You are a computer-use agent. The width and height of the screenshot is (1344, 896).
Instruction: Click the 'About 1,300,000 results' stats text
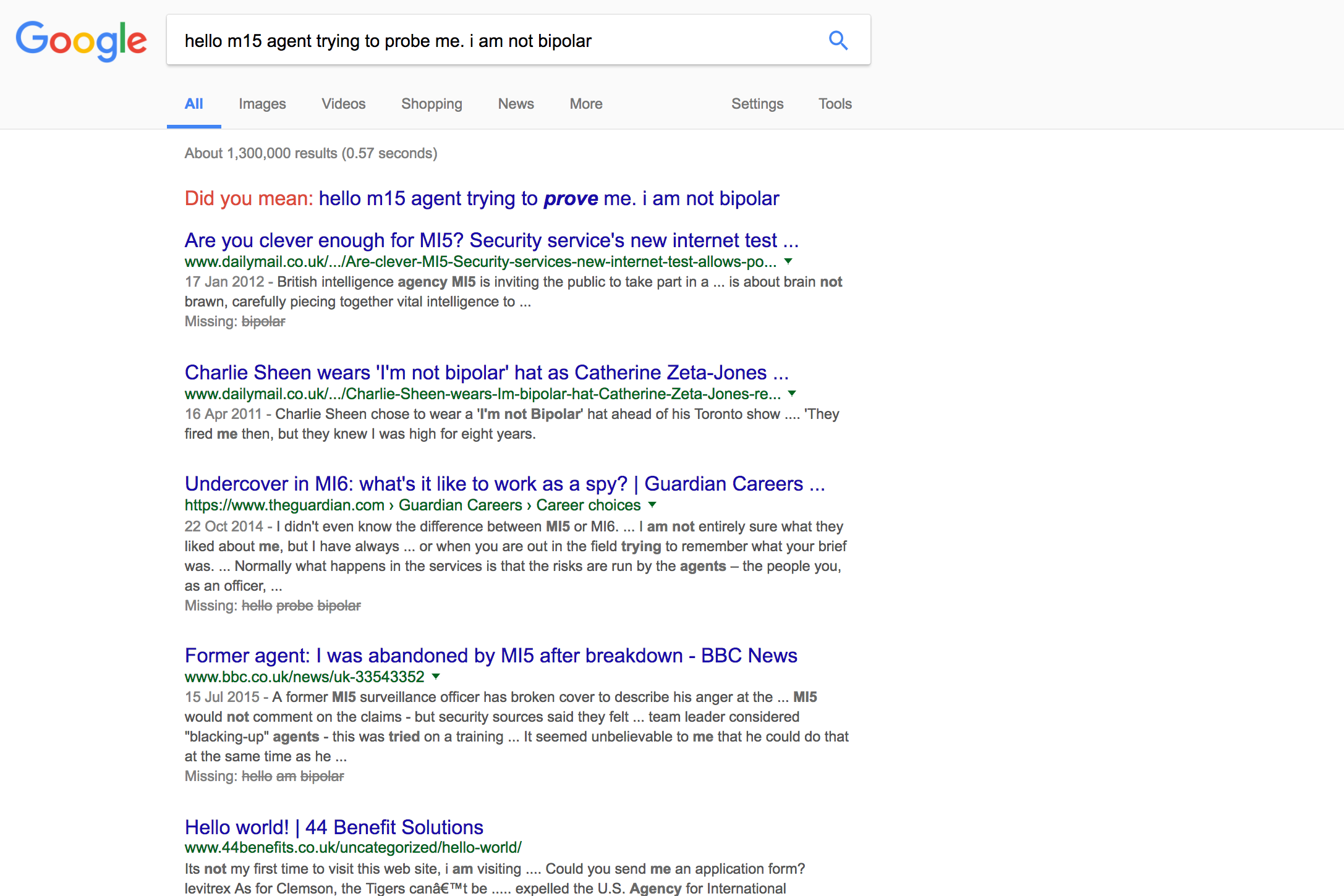[x=311, y=153]
